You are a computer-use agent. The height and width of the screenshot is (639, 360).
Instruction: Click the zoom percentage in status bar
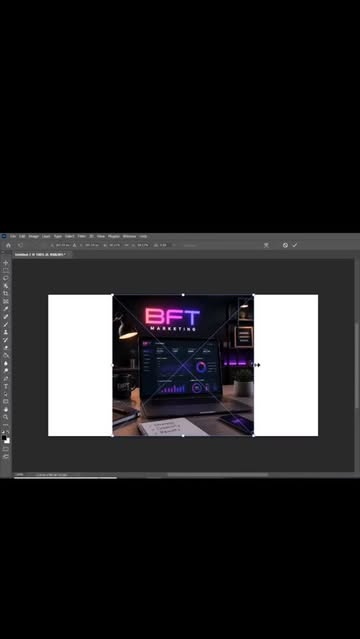[20, 474]
